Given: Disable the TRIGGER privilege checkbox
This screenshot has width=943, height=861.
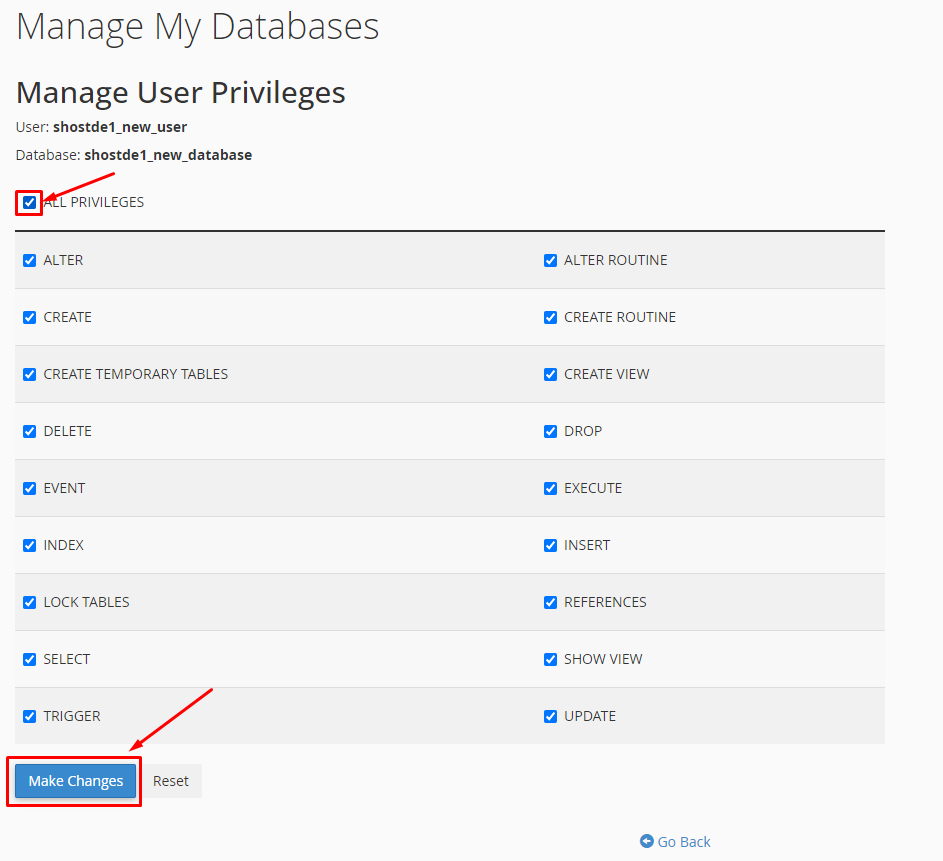Looking at the screenshot, I should (29, 716).
